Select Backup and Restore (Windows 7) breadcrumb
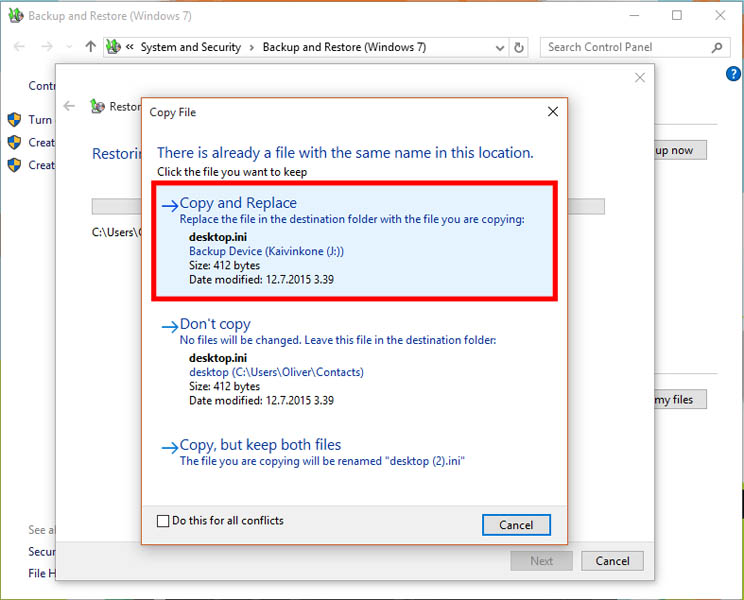This screenshot has height=600, width=744. coord(343,47)
